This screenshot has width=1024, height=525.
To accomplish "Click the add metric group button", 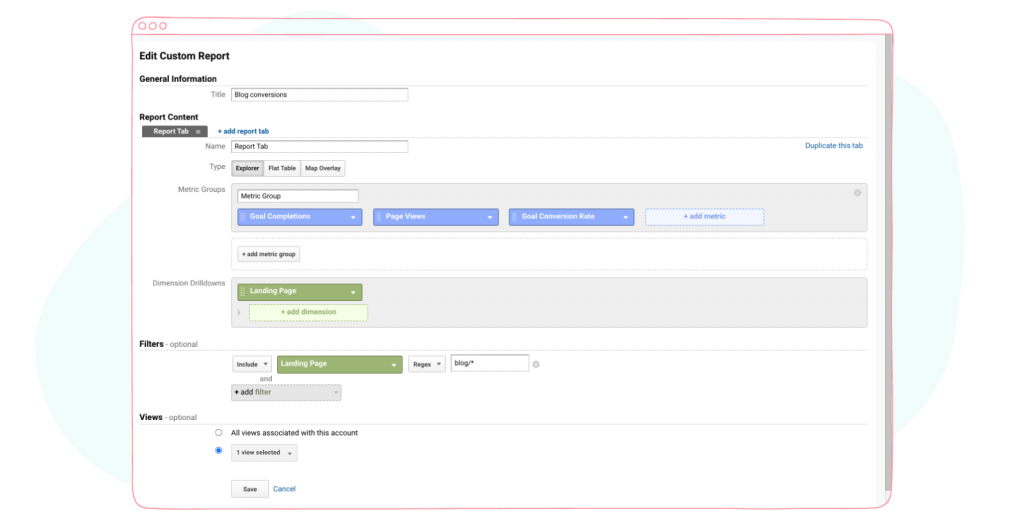I will point(268,254).
